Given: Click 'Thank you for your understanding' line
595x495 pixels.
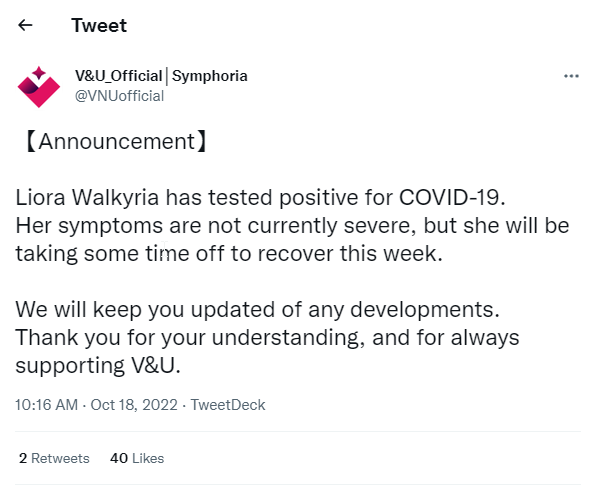Looking at the screenshot, I should 267,337.
